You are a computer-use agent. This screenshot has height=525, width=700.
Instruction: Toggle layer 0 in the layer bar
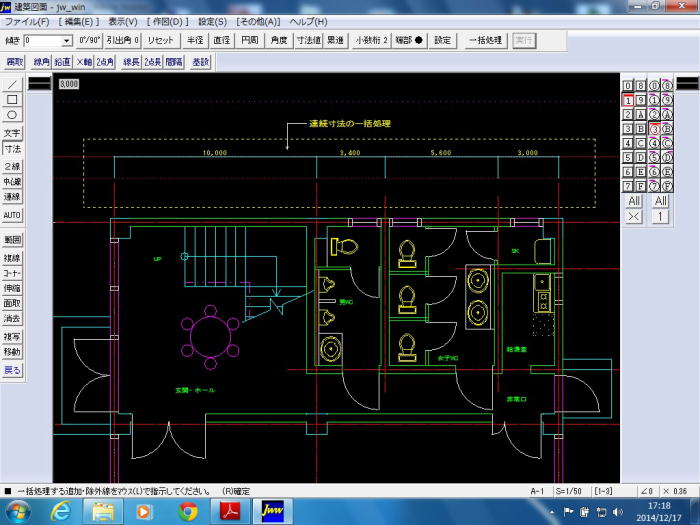coord(628,86)
